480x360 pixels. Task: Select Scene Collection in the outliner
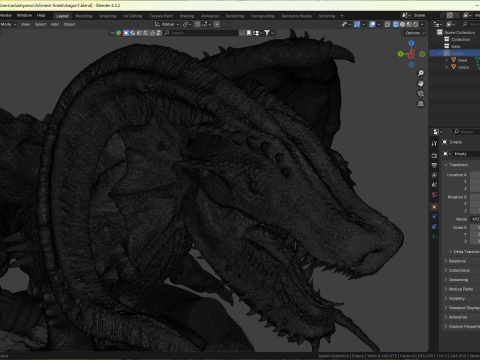point(460,32)
